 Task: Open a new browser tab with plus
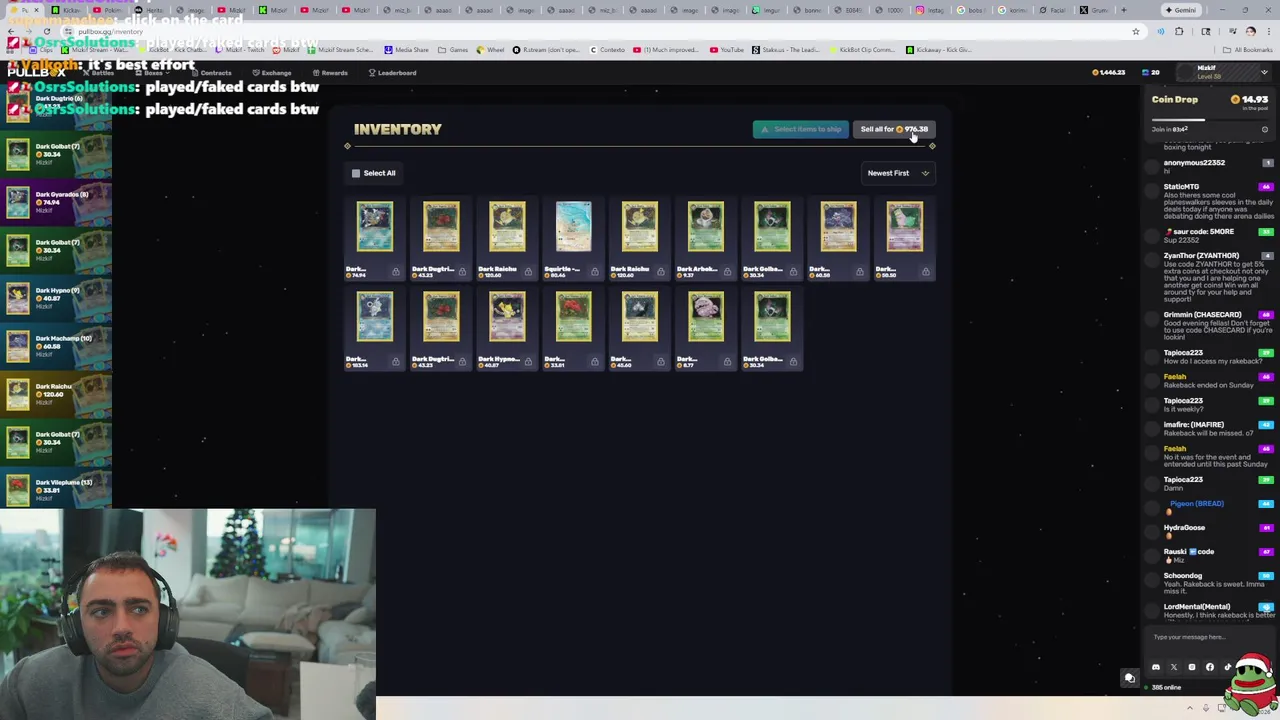tap(1123, 10)
